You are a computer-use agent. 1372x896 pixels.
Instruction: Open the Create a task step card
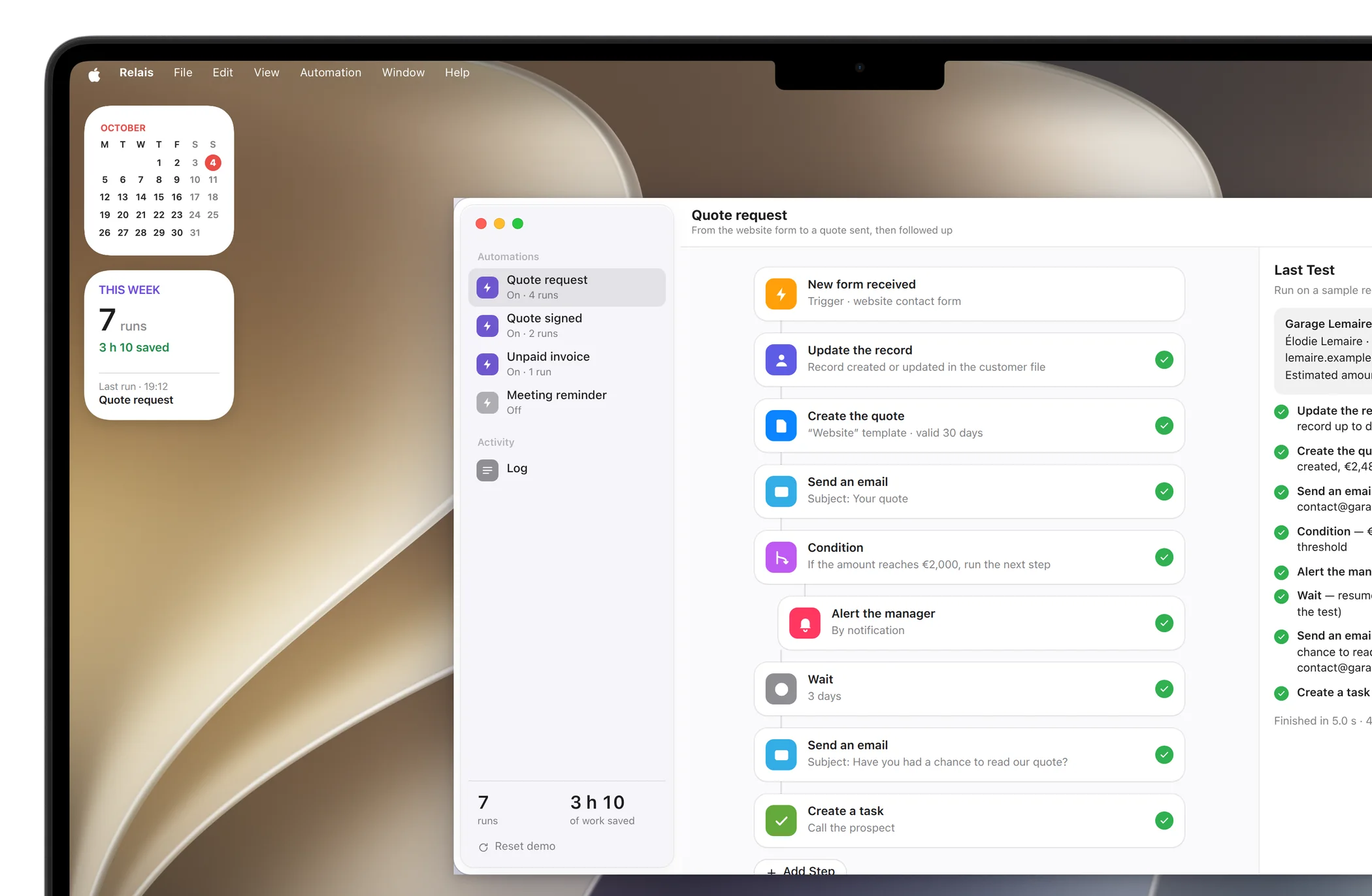point(970,821)
